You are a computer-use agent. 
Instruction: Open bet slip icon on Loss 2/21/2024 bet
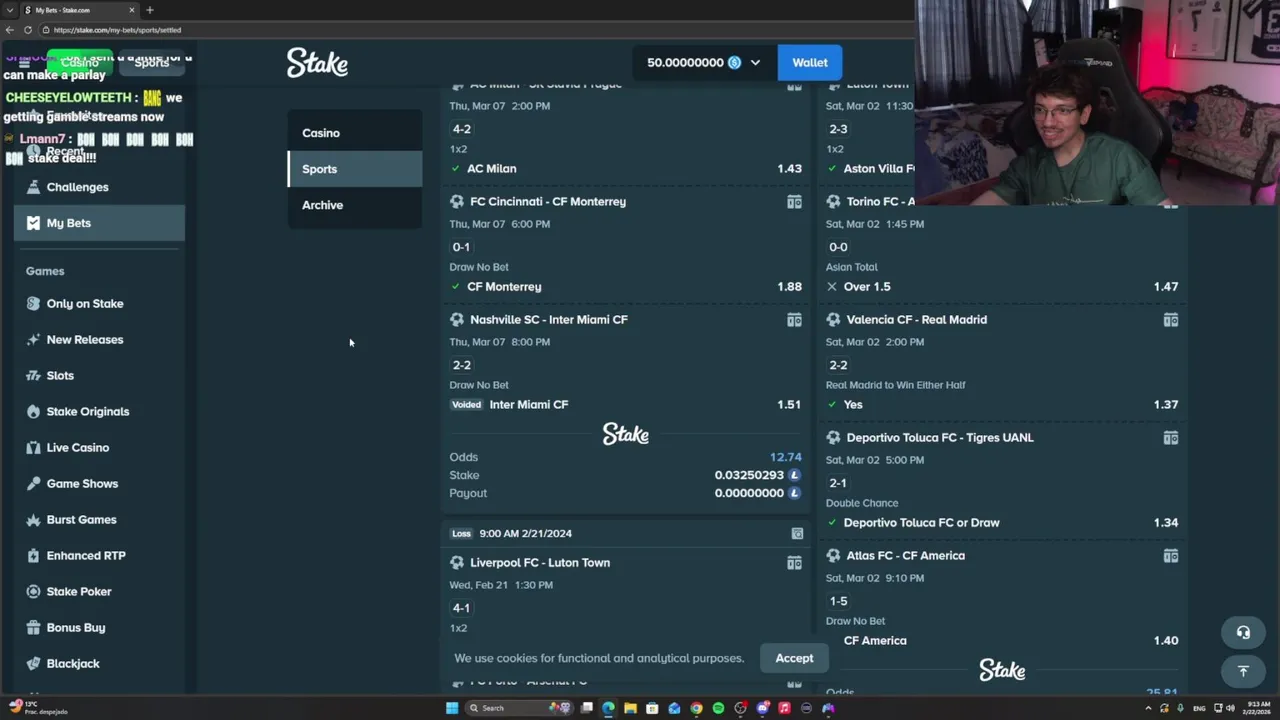797,534
